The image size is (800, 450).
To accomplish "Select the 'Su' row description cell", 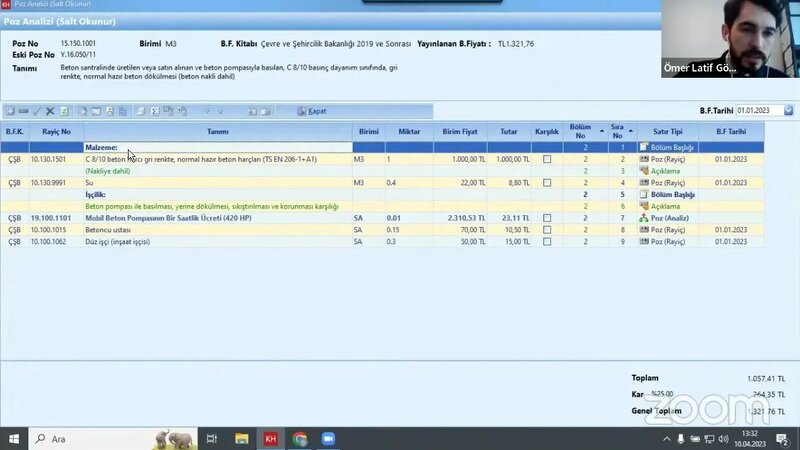I will [218, 183].
